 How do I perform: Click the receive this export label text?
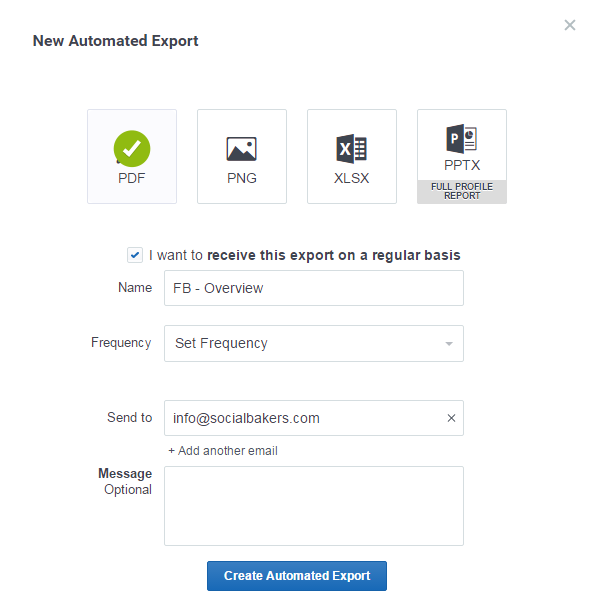coord(305,255)
